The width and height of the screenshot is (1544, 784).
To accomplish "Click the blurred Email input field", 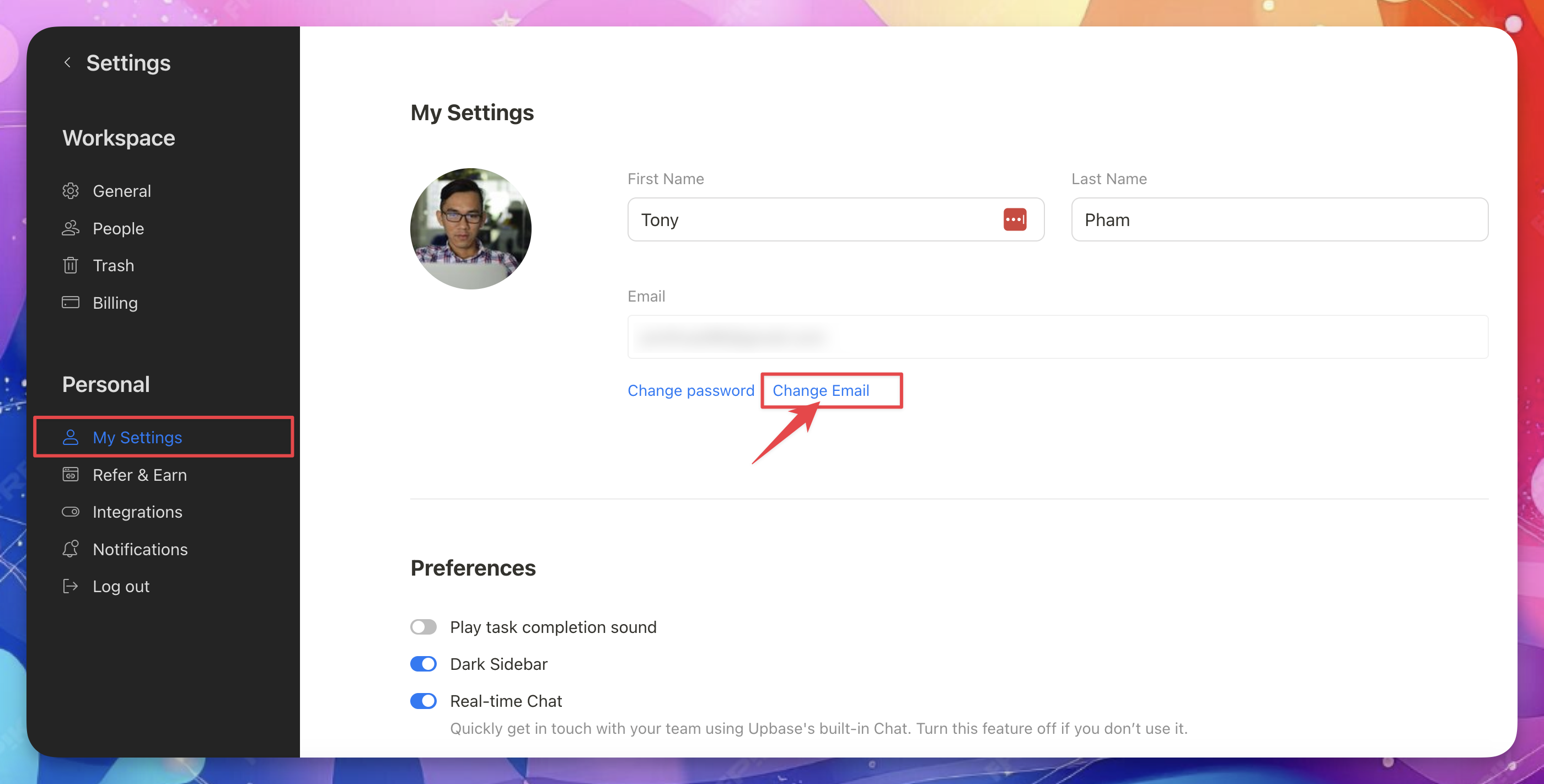I will tap(1057, 337).
